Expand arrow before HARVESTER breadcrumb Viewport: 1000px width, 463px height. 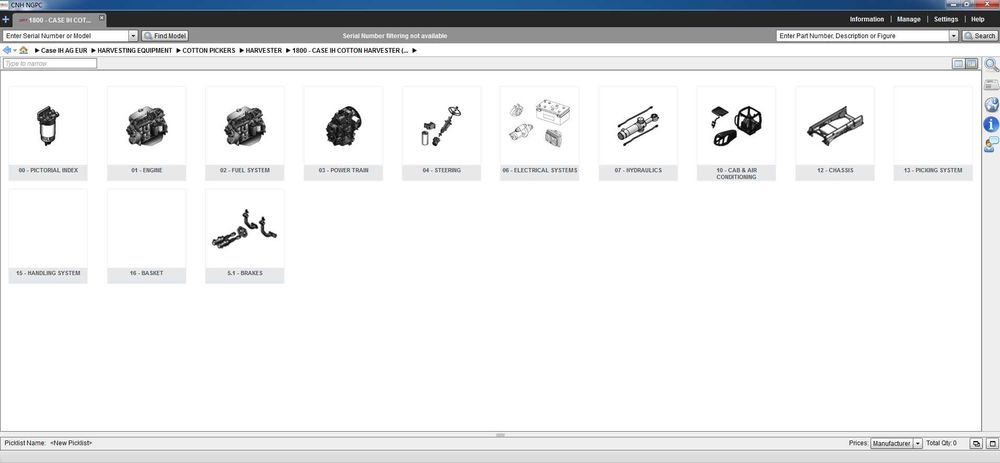[x=242, y=50]
